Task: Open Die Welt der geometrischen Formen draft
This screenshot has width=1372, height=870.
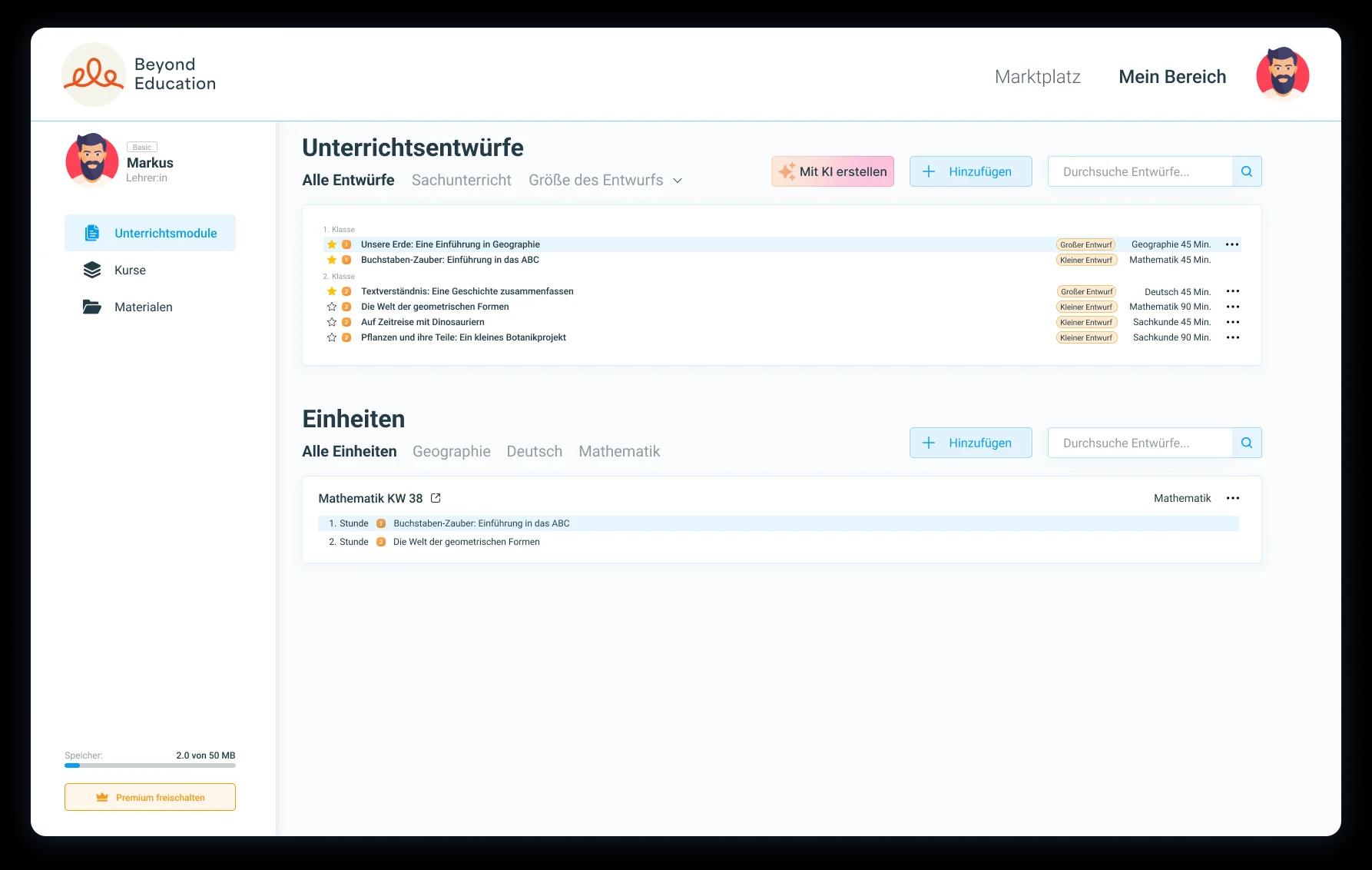Action: tap(435, 307)
